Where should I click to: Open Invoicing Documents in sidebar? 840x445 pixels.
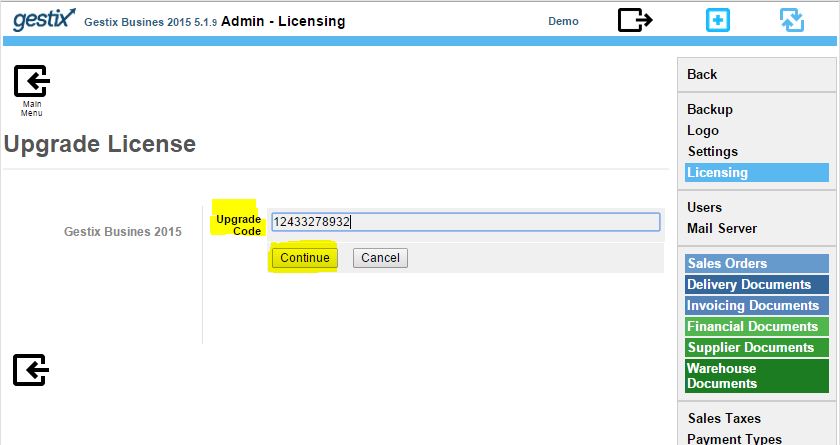(756, 305)
